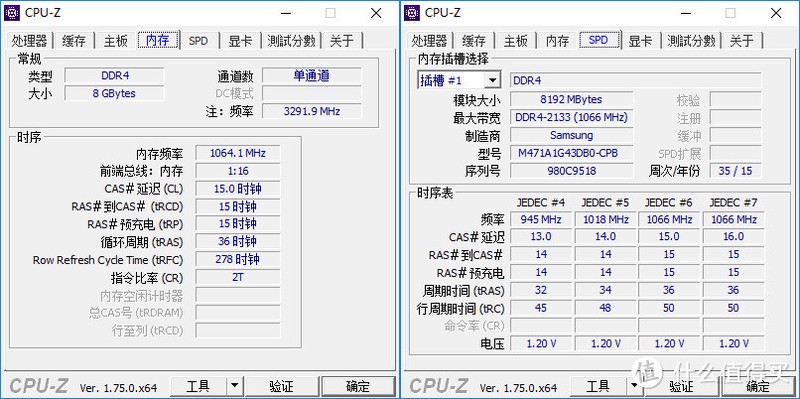Click the 1:16 FSB:memory ratio value
This screenshot has height=399, width=800.
click(238, 171)
